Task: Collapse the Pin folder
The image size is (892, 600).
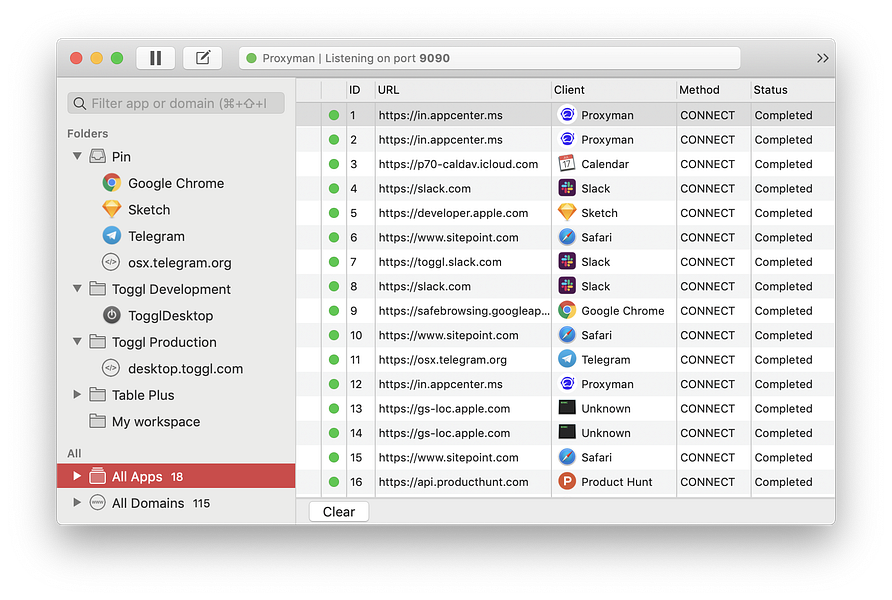Action: (x=77, y=156)
